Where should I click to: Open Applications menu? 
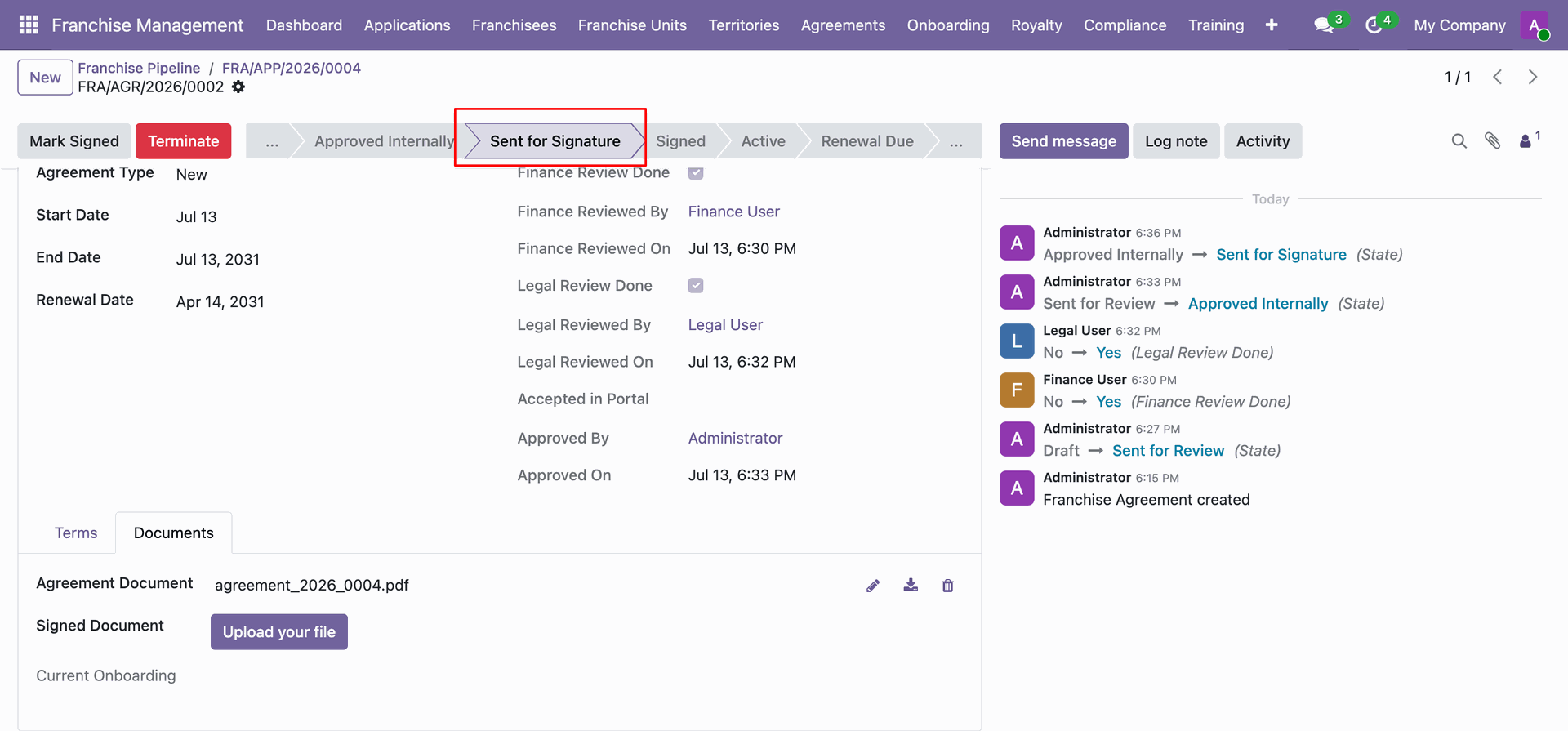coord(407,25)
